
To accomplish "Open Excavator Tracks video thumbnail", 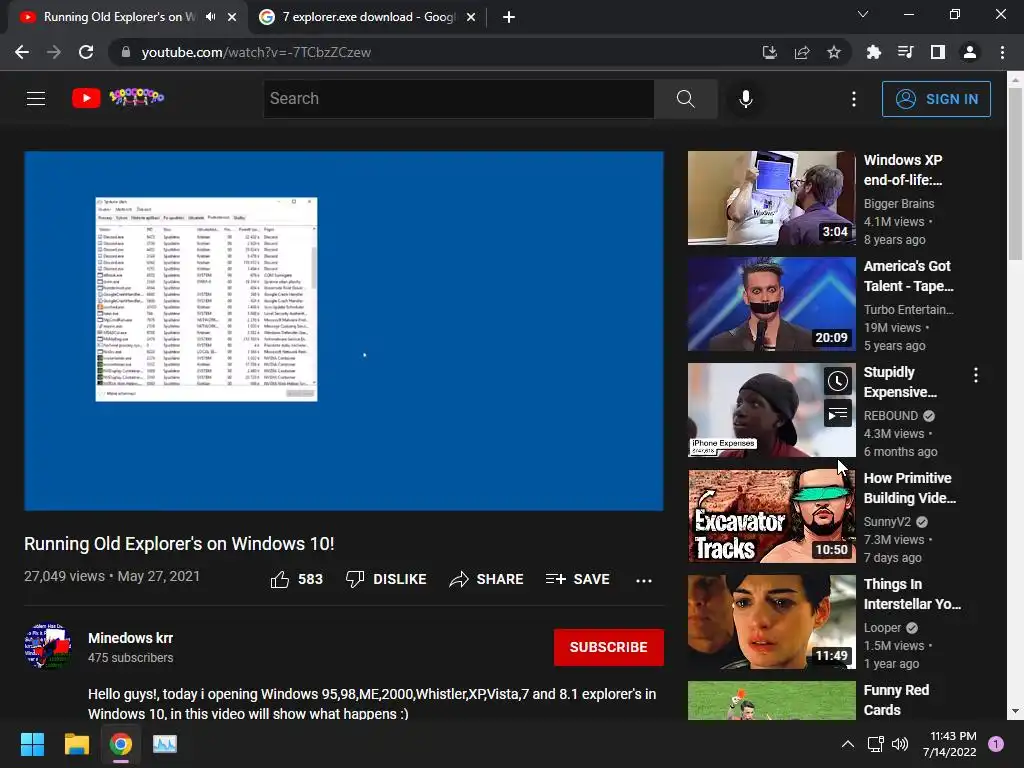I will tap(771, 516).
